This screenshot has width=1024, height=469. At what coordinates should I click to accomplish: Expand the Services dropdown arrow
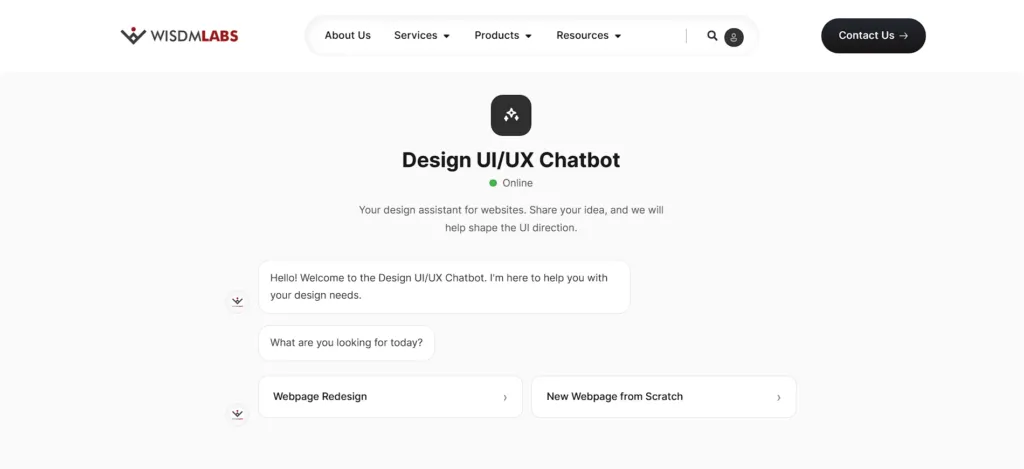[x=447, y=36]
